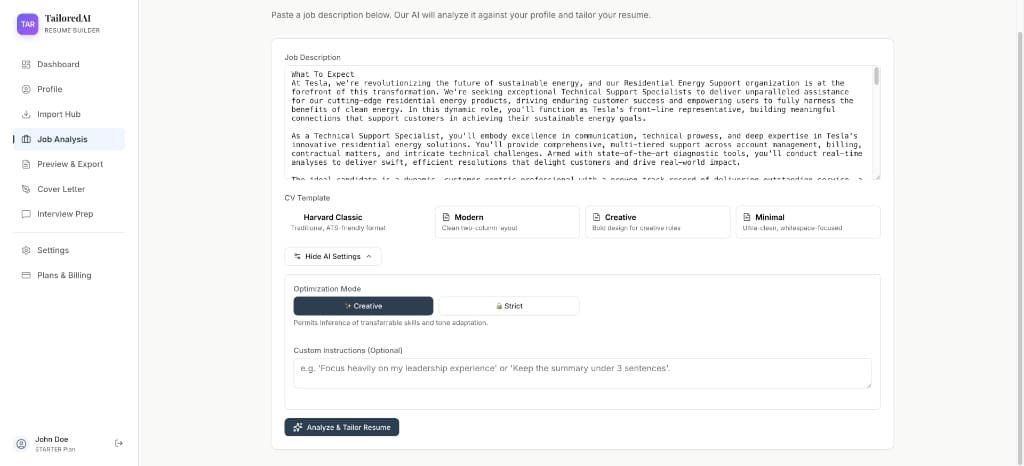Pick the Minimal CV template
This screenshot has width=1024, height=466.
tap(808, 222)
